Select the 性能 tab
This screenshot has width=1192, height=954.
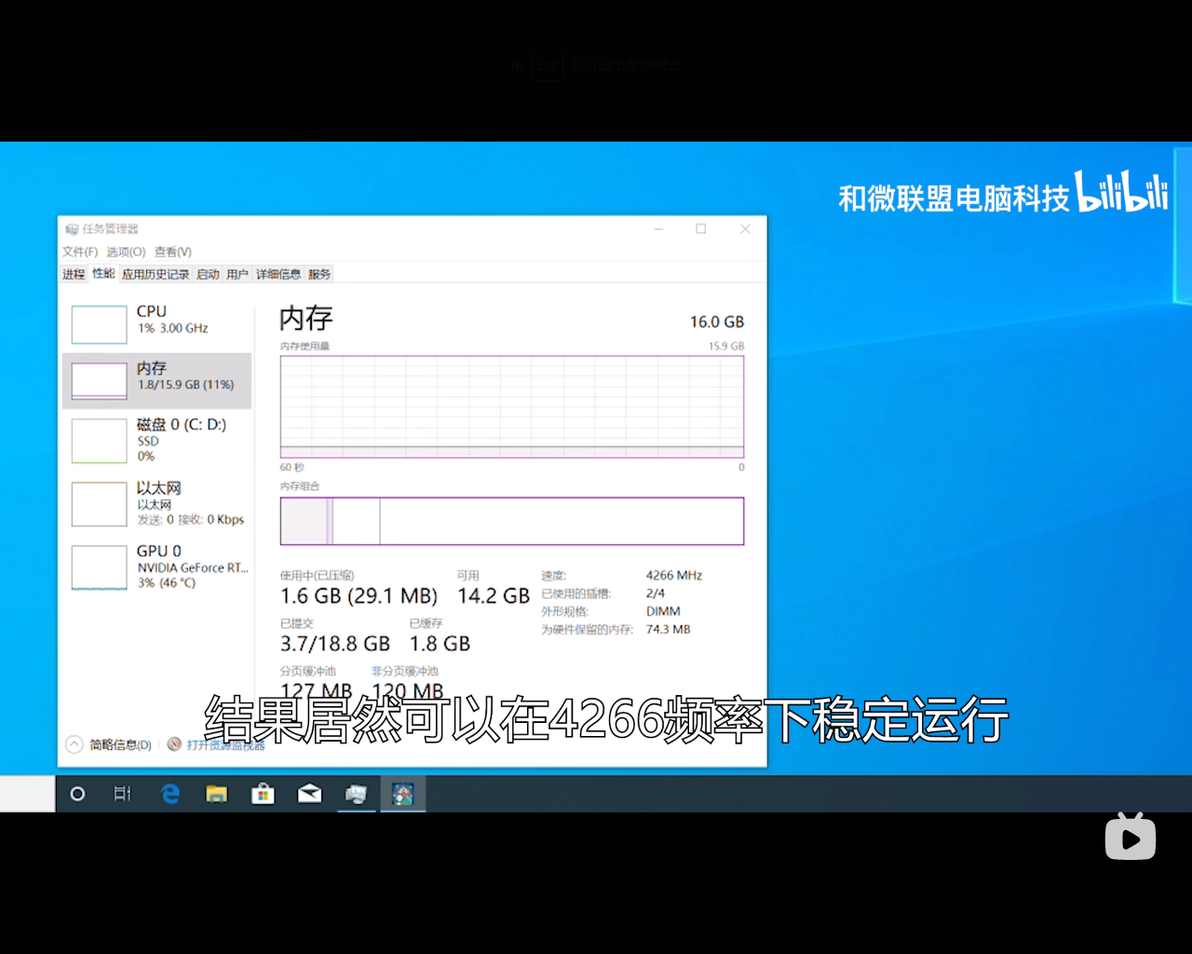click(x=103, y=274)
